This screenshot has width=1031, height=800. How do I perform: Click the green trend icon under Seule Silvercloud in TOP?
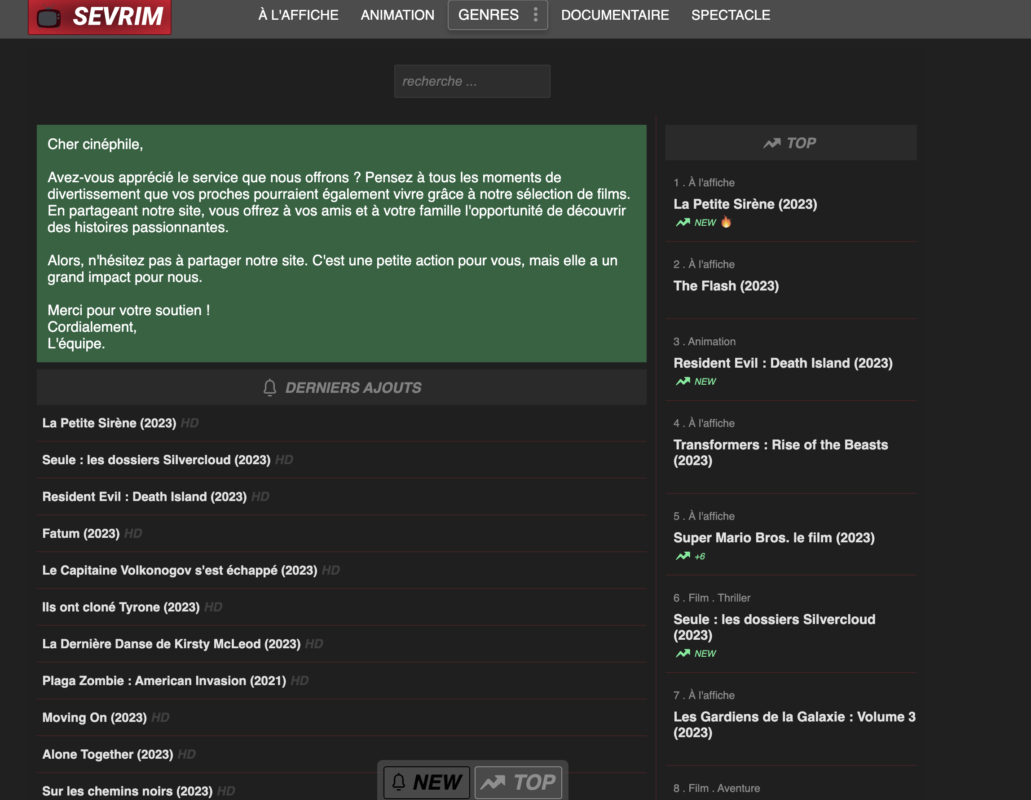coord(683,653)
